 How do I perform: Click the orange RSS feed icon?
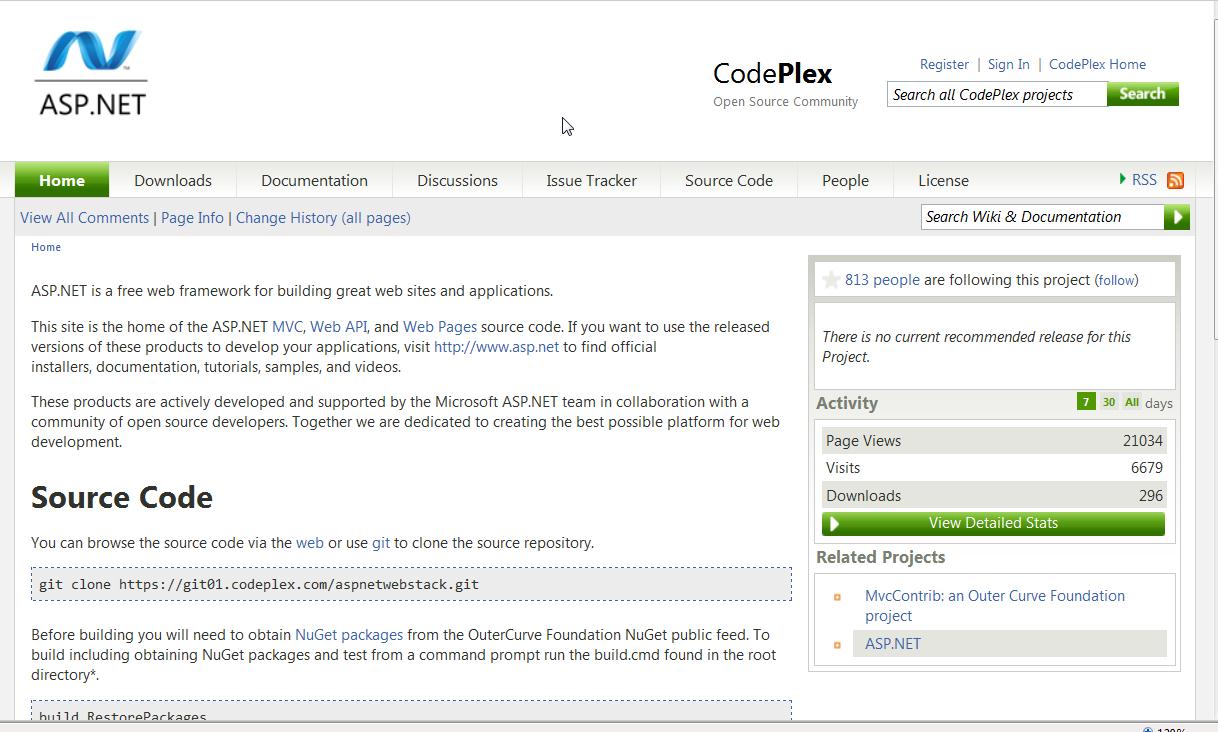tap(1176, 181)
